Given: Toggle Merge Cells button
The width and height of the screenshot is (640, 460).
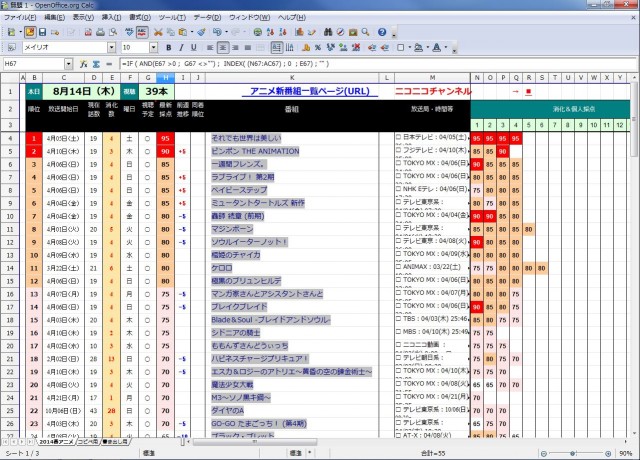Looking at the screenshot, I should point(260,48).
